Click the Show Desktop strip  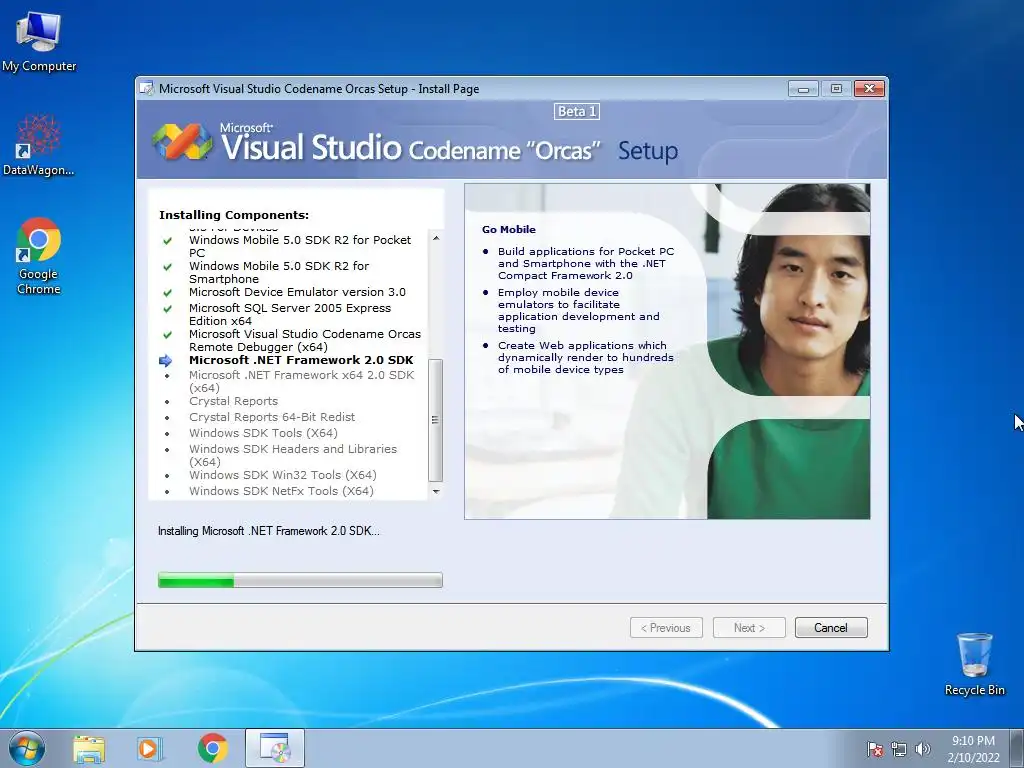[x=1019, y=748]
